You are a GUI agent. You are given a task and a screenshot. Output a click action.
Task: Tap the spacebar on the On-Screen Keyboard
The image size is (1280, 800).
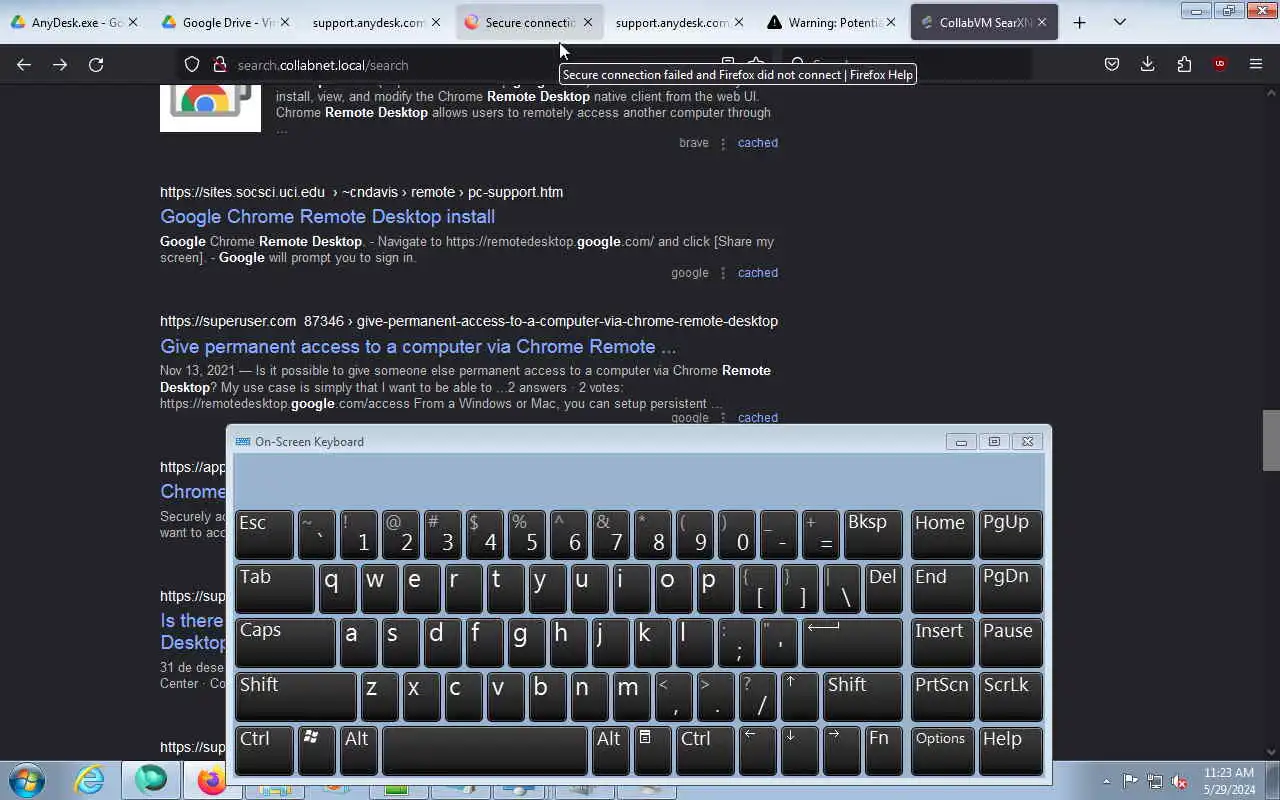pos(485,750)
